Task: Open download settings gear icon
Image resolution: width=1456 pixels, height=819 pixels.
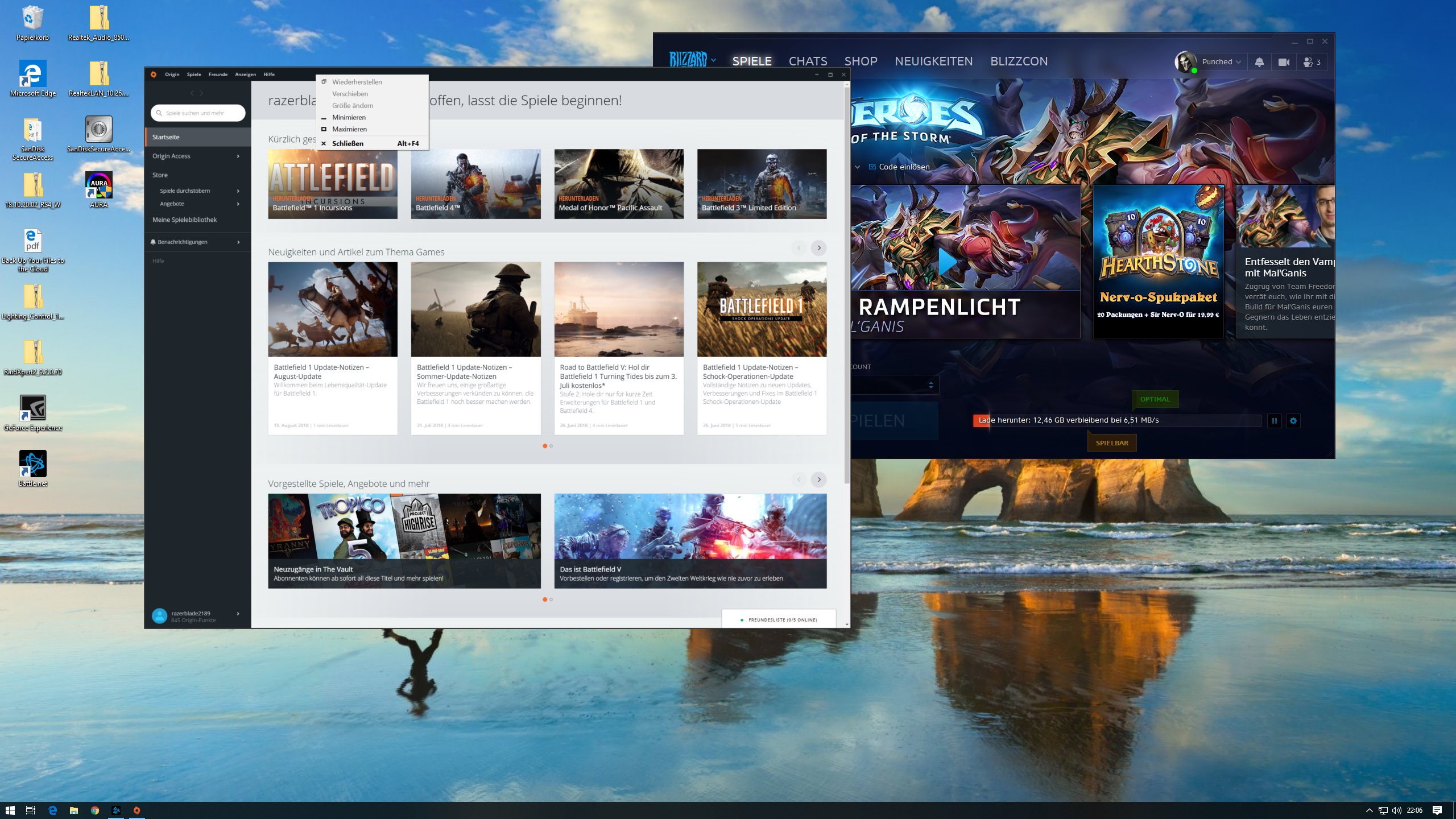Action: pyautogui.click(x=1293, y=421)
